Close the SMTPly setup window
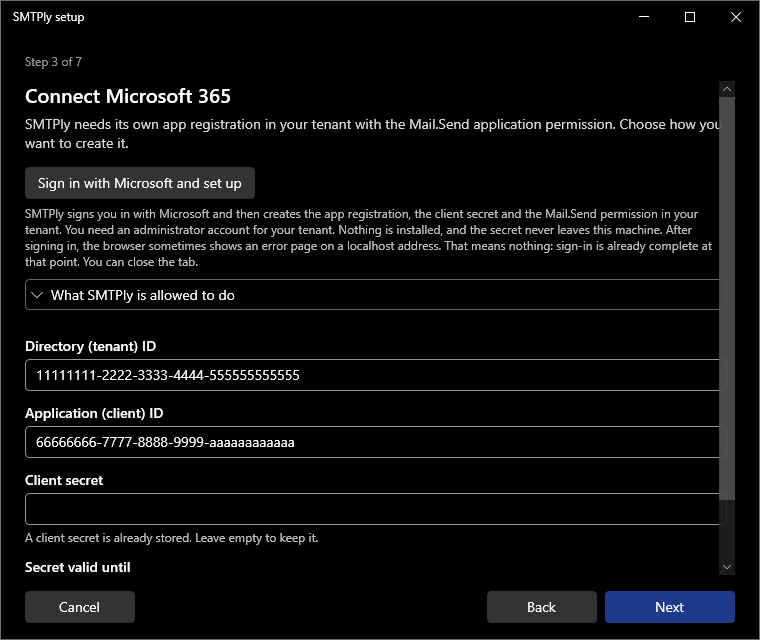 click(735, 17)
